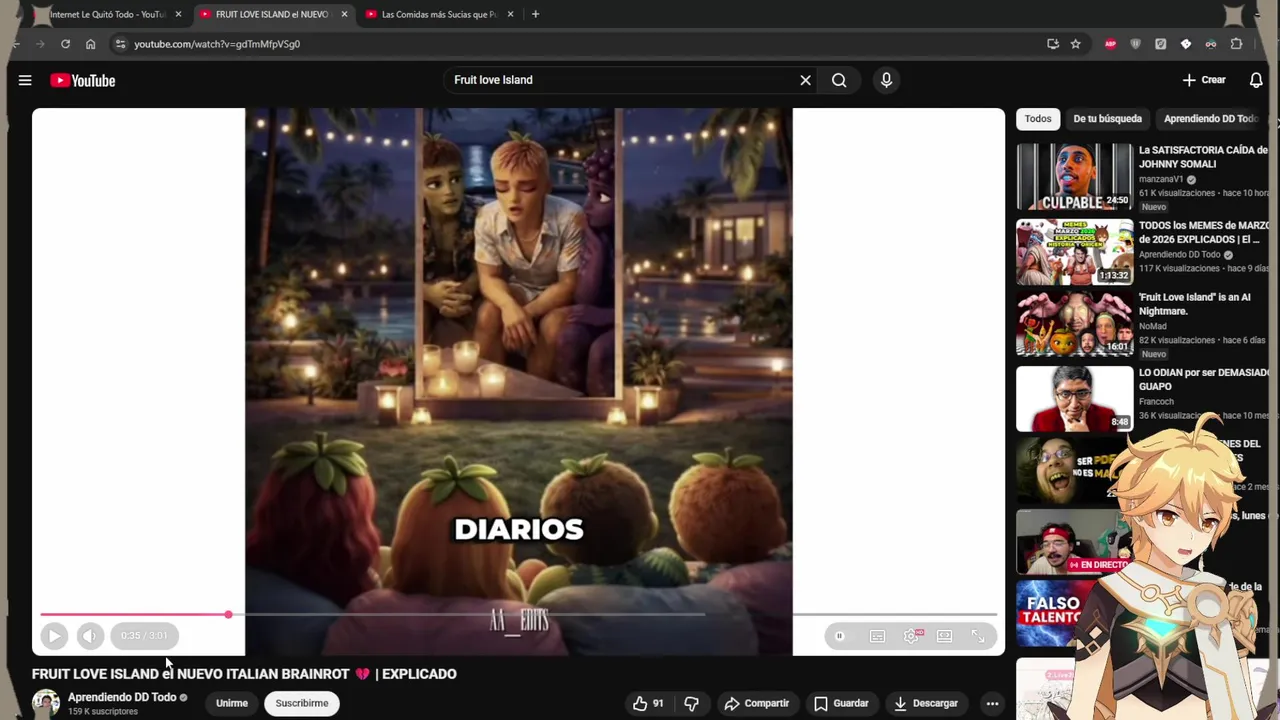Open the three-dot more actions menu

point(992,703)
